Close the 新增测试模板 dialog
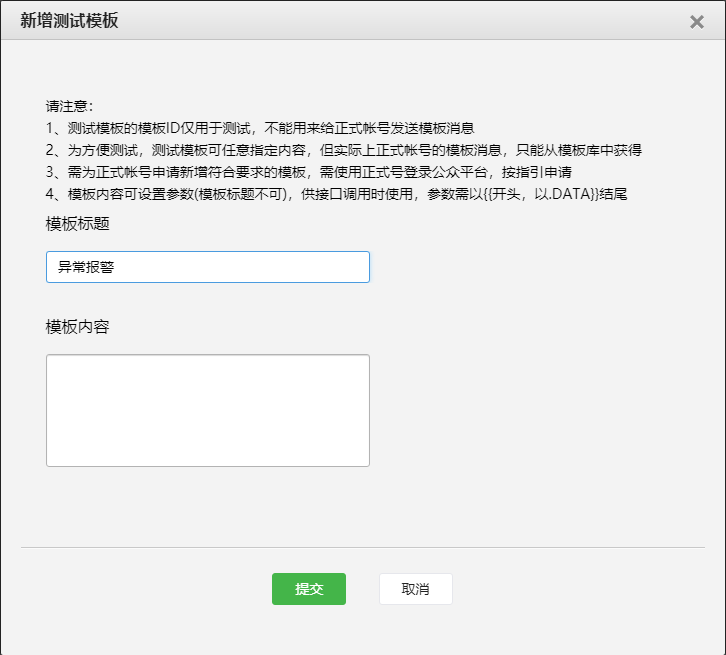 tap(696, 22)
